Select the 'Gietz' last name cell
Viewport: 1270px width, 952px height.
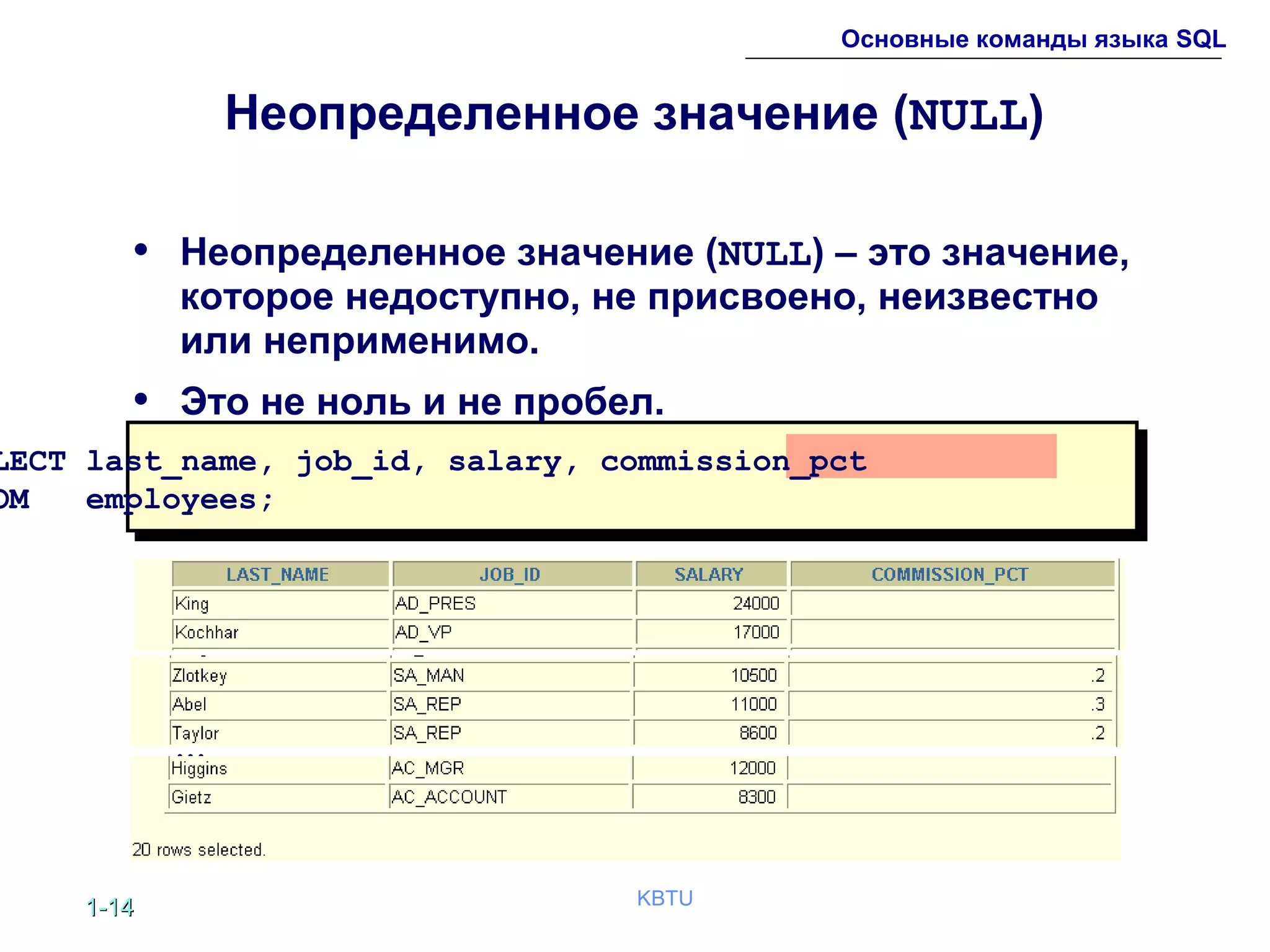pyautogui.click(x=277, y=796)
